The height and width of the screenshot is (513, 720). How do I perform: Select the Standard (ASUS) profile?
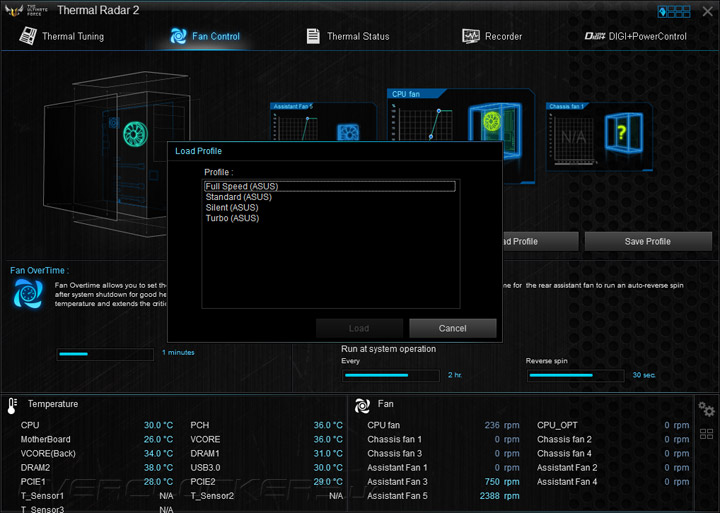[330, 197]
